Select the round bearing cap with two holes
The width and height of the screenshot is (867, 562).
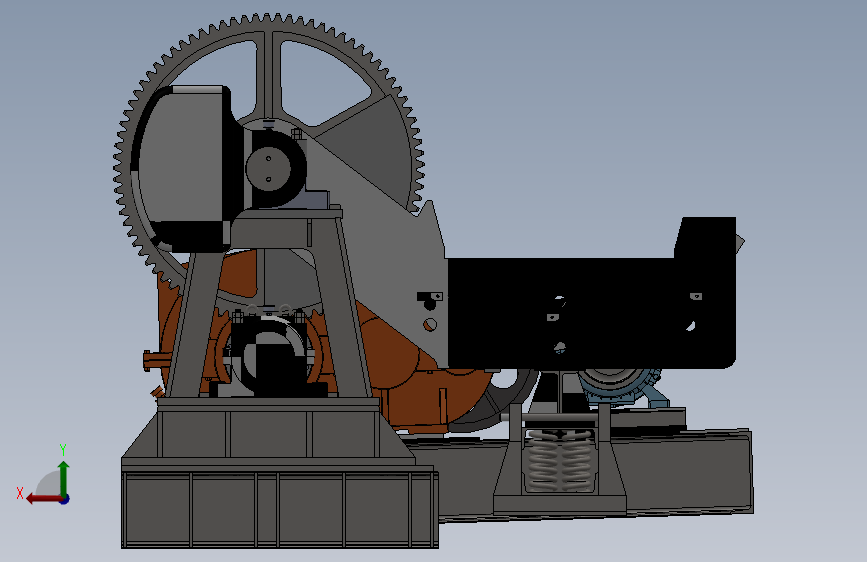(x=268, y=169)
